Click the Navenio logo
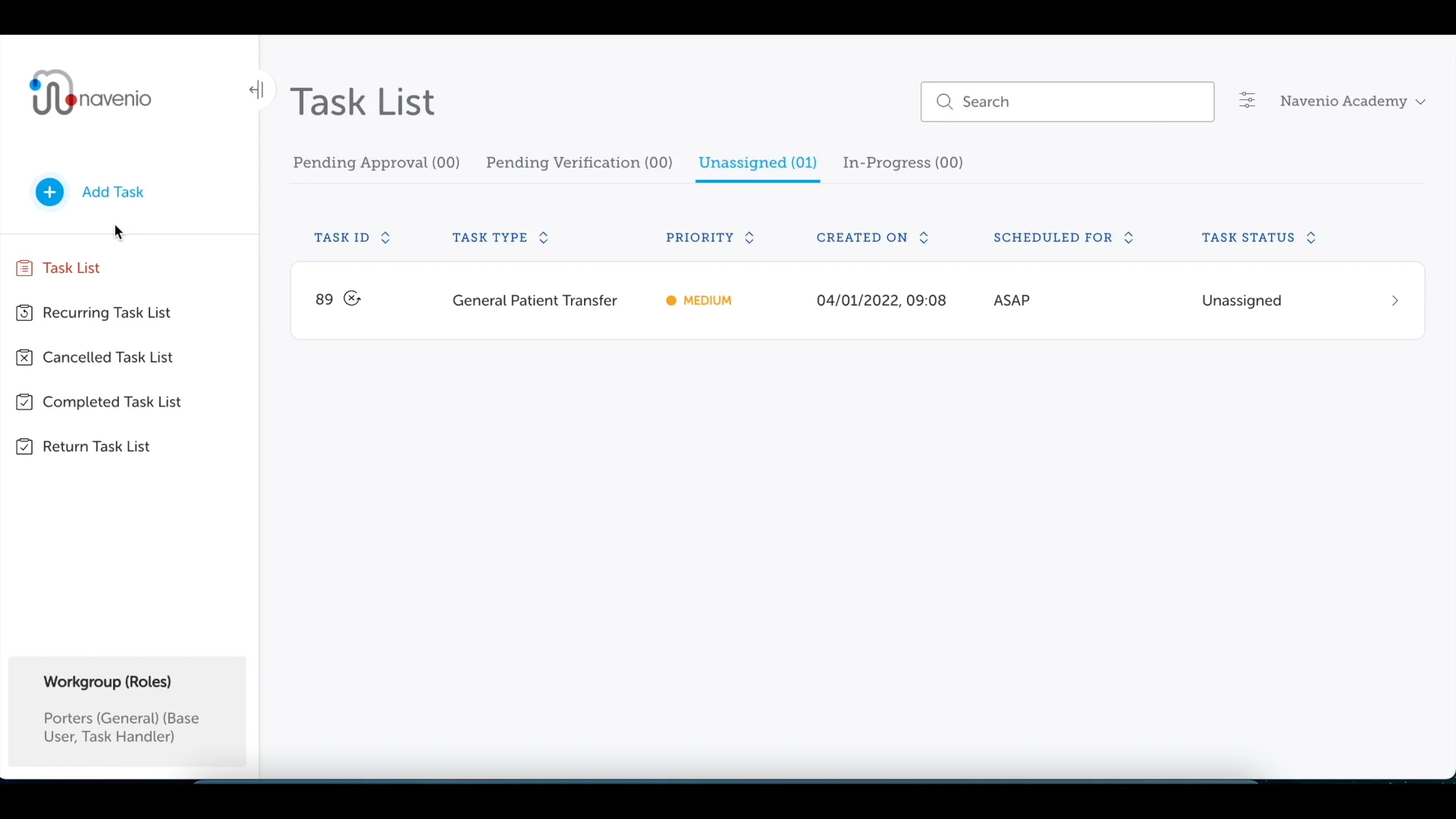 (x=91, y=93)
